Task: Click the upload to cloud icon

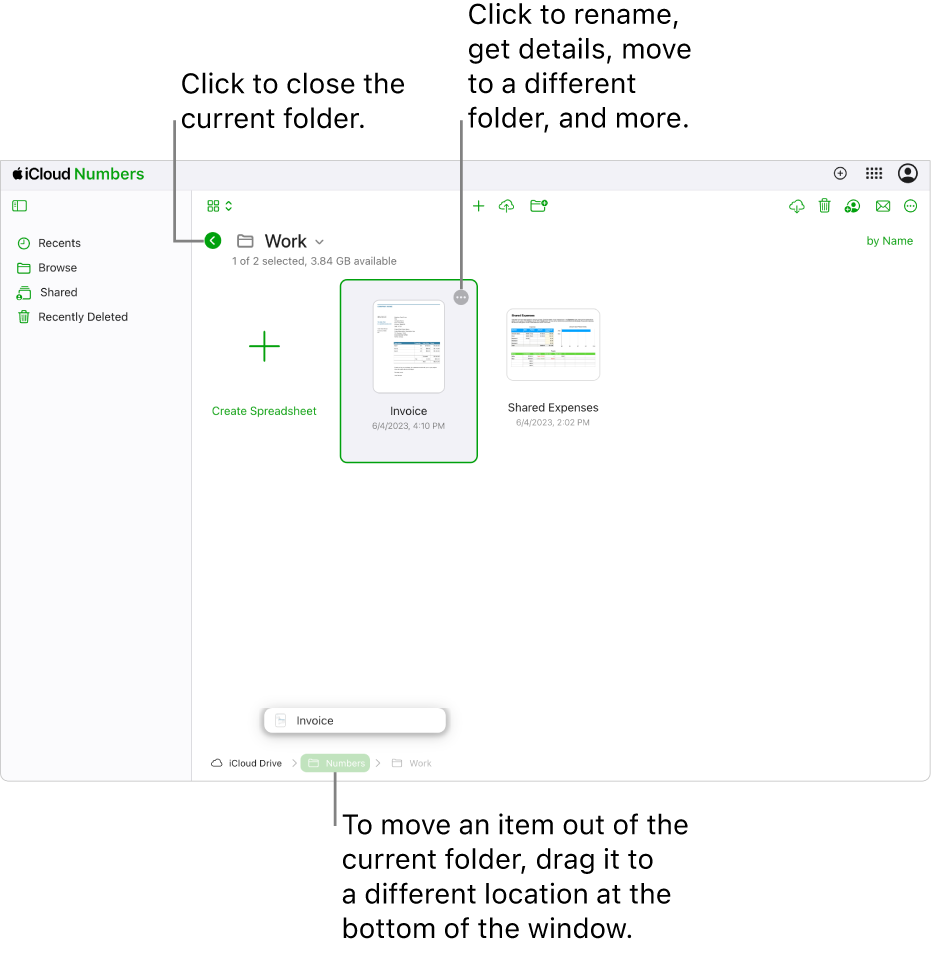Action: pos(507,206)
